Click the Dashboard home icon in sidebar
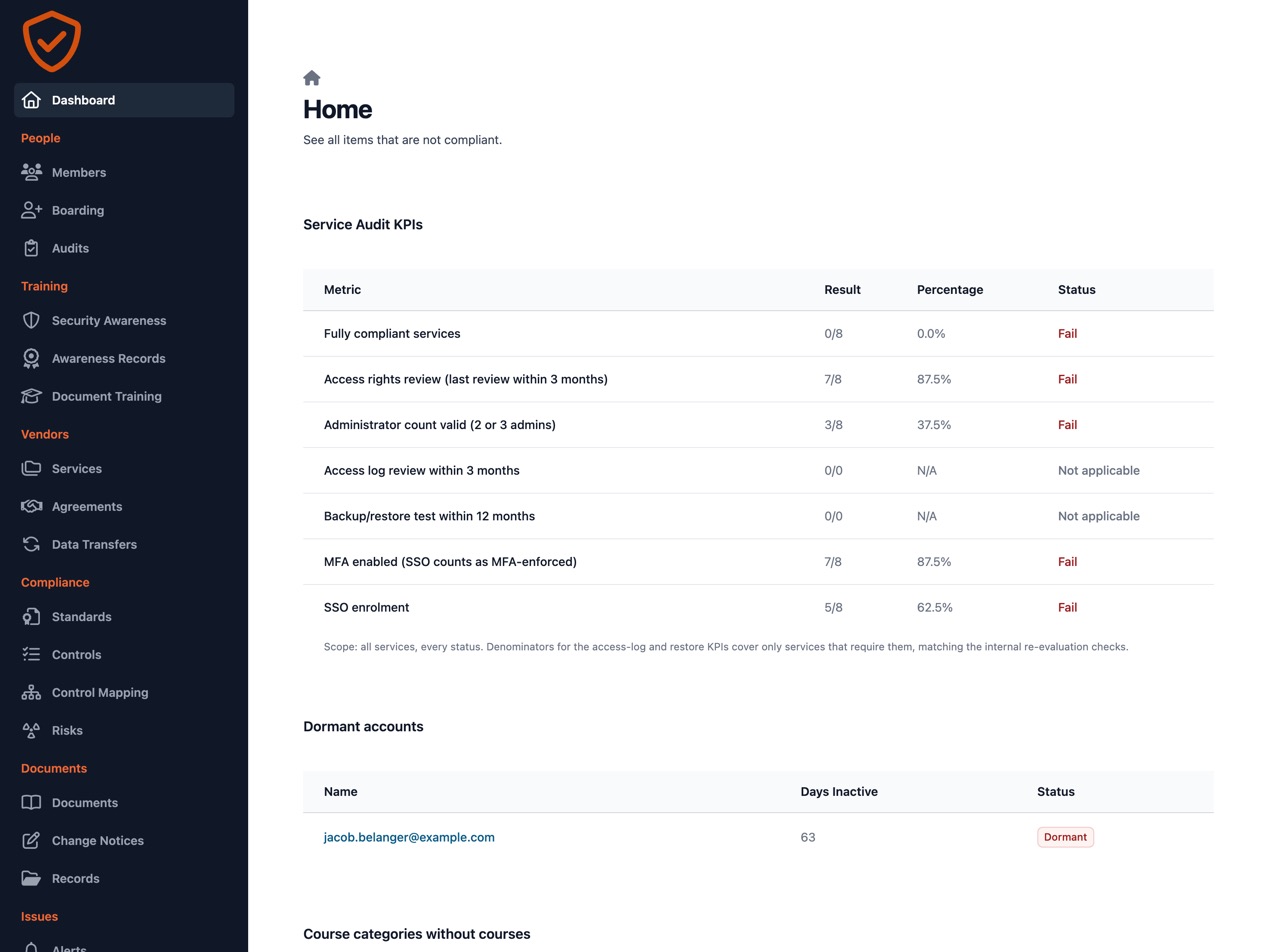The height and width of the screenshot is (952, 1283). coord(31,100)
